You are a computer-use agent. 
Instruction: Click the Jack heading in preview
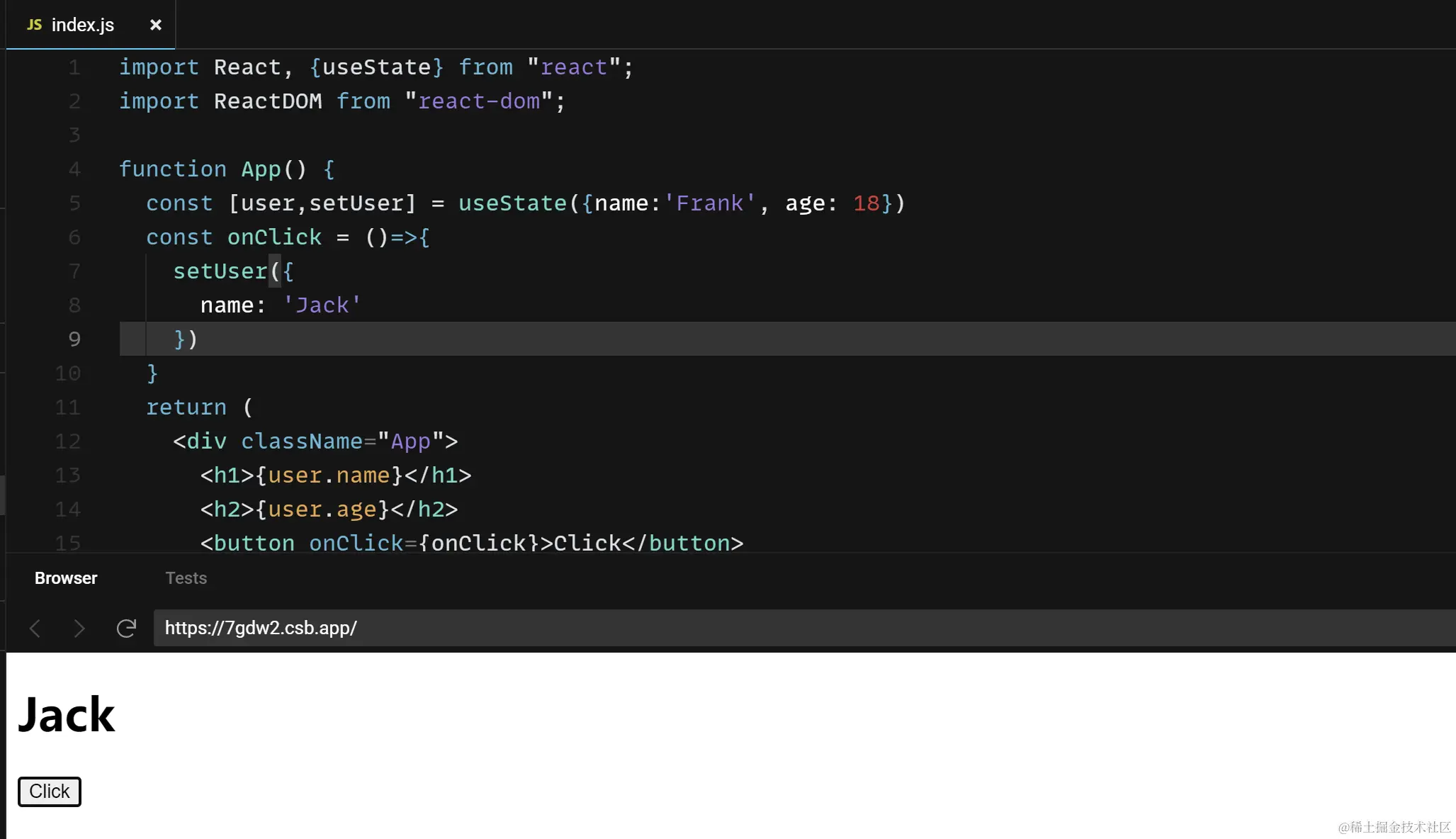click(x=66, y=714)
